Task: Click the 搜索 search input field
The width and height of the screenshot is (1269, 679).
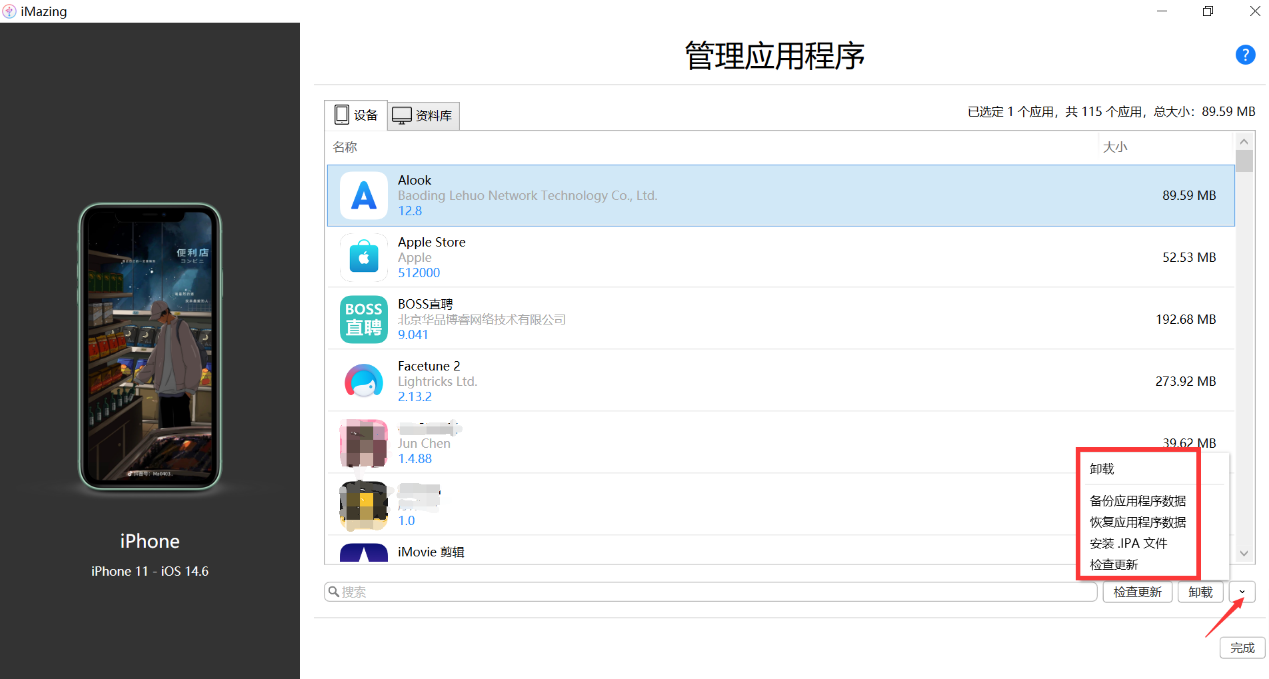Action: [x=711, y=592]
